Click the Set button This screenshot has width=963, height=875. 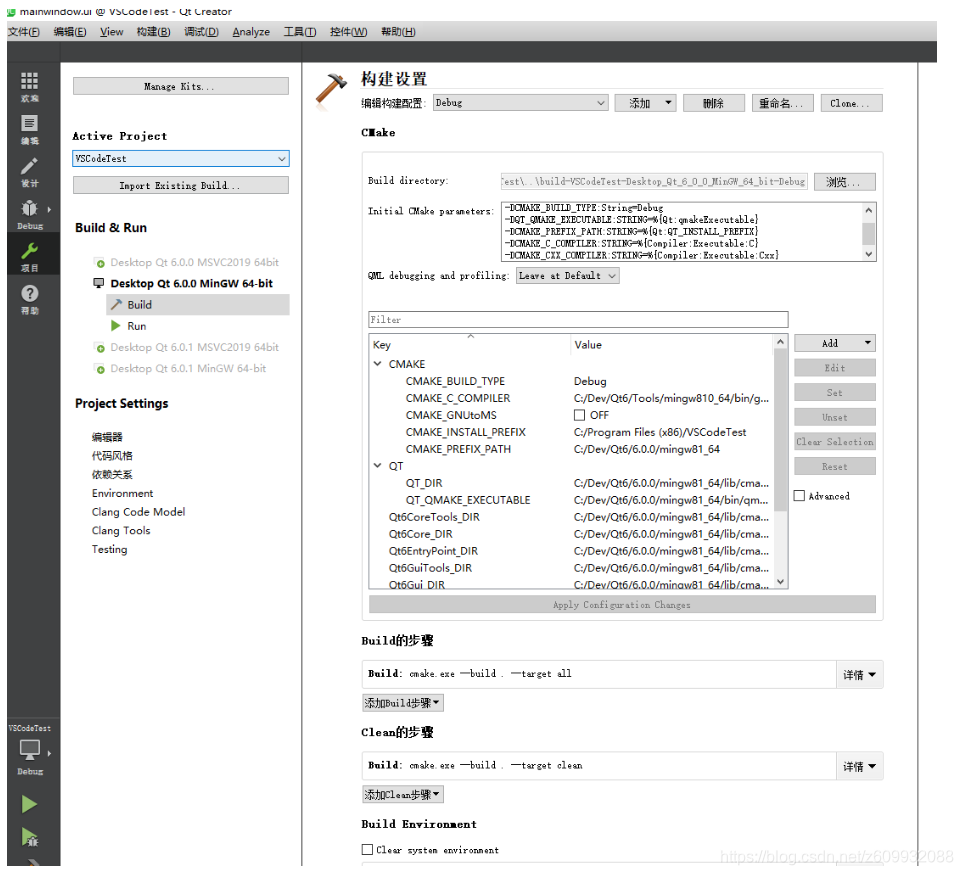pyautogui.click(x=835, y=392)
